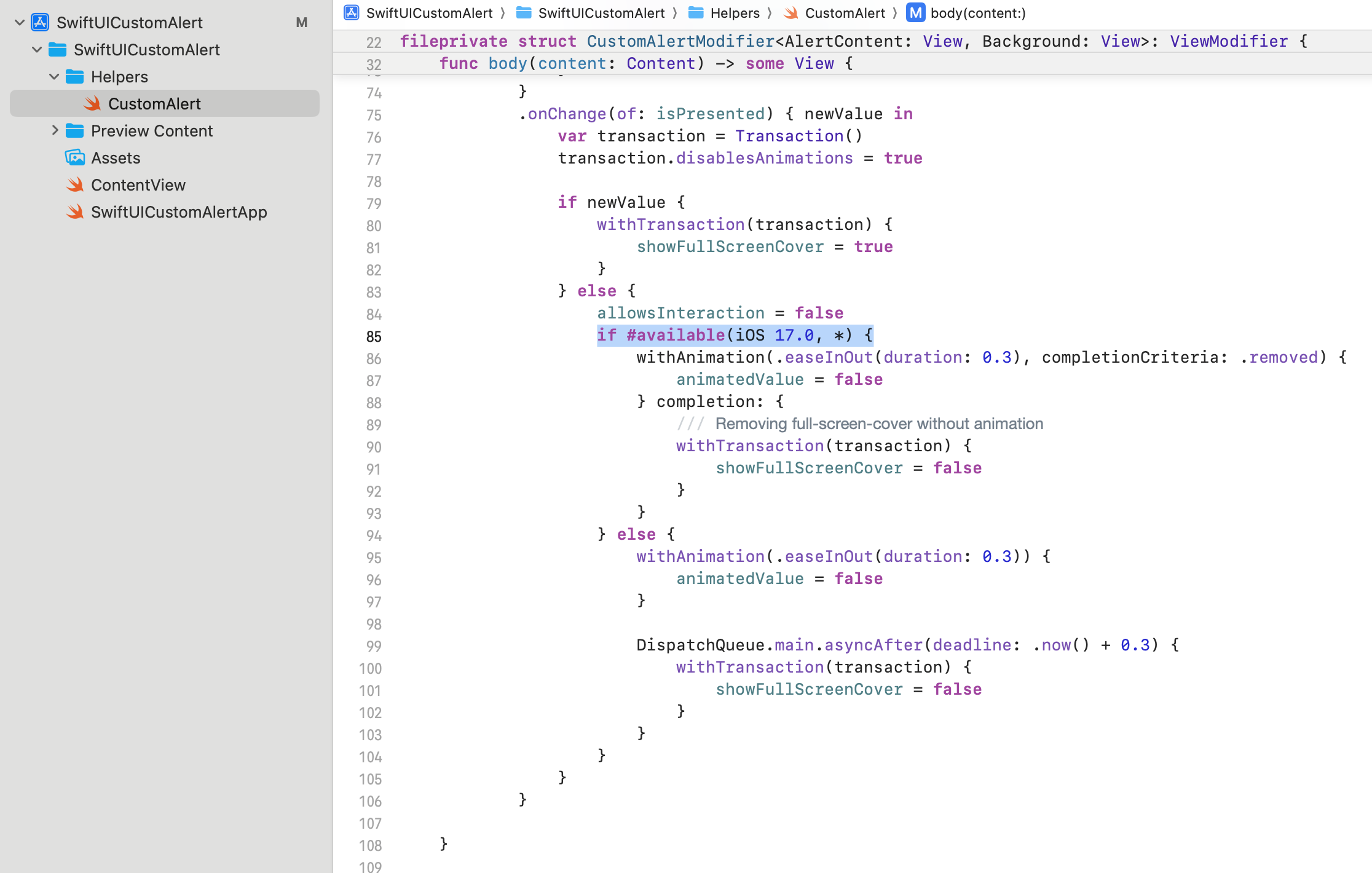Click the project icon in the breadcrumb bar
This screenshot has height=873, width=1372.
352,13
